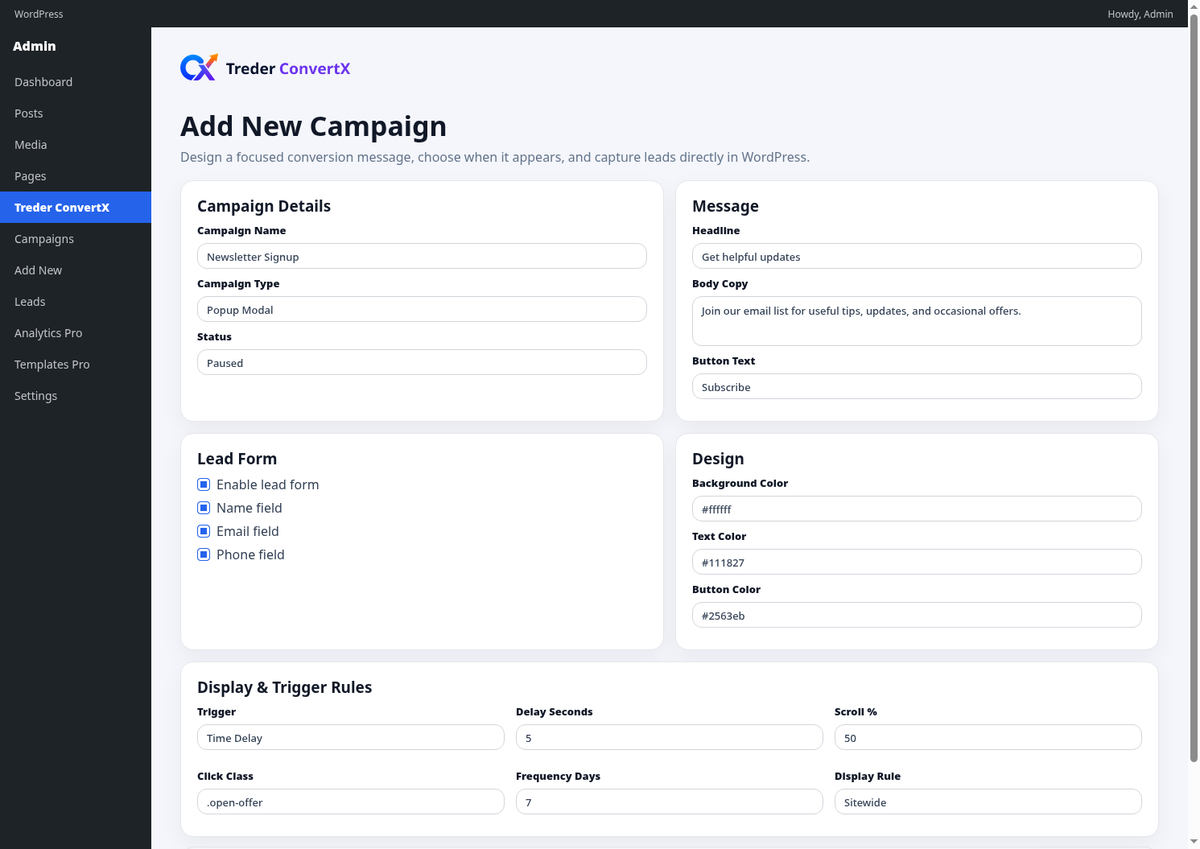The image size is (1200, 849).
Task: Toggle the Phone field checkbox
Action: tap(204, 554)
